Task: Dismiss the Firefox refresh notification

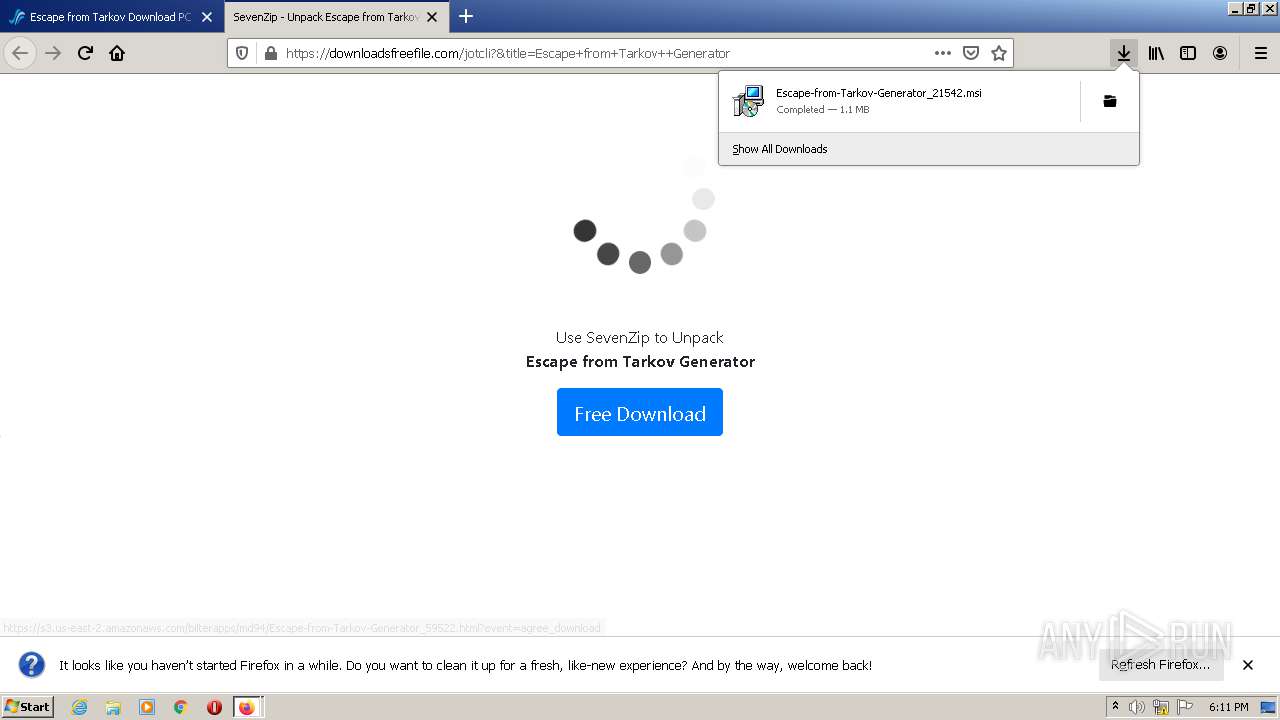Action: pyautogui.click(x=1248, y=665)
